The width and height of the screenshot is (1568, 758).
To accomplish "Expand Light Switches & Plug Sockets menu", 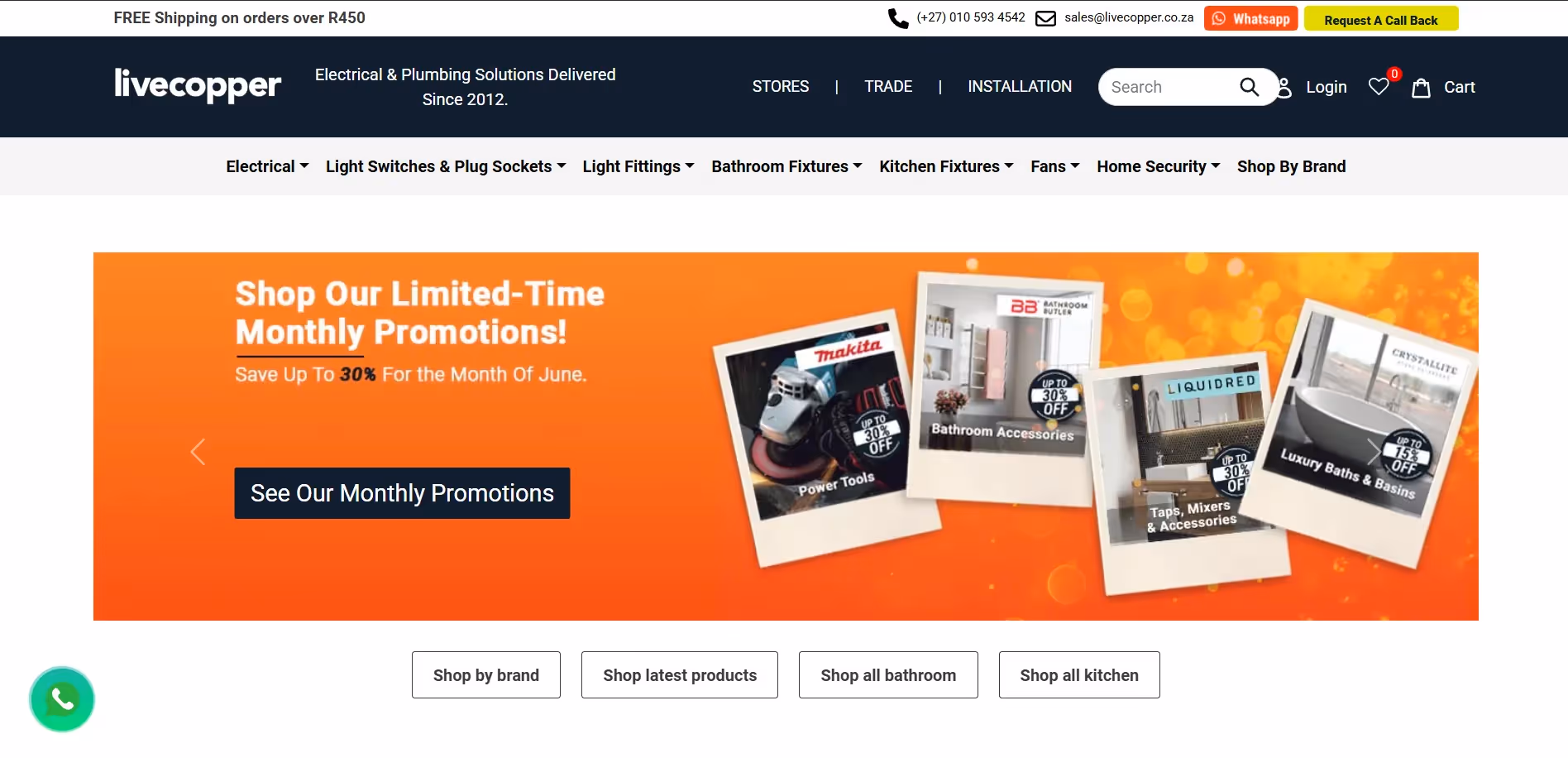I will (446, 166).
